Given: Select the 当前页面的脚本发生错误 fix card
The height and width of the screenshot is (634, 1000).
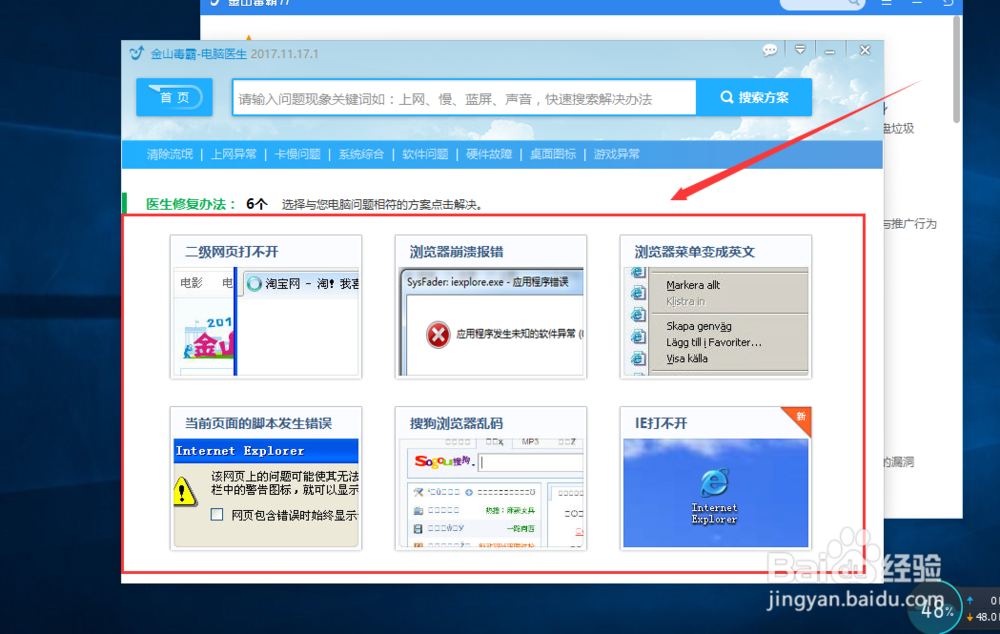Looking at the screenshot, I should pyautogui.click(x=266, y=478).
